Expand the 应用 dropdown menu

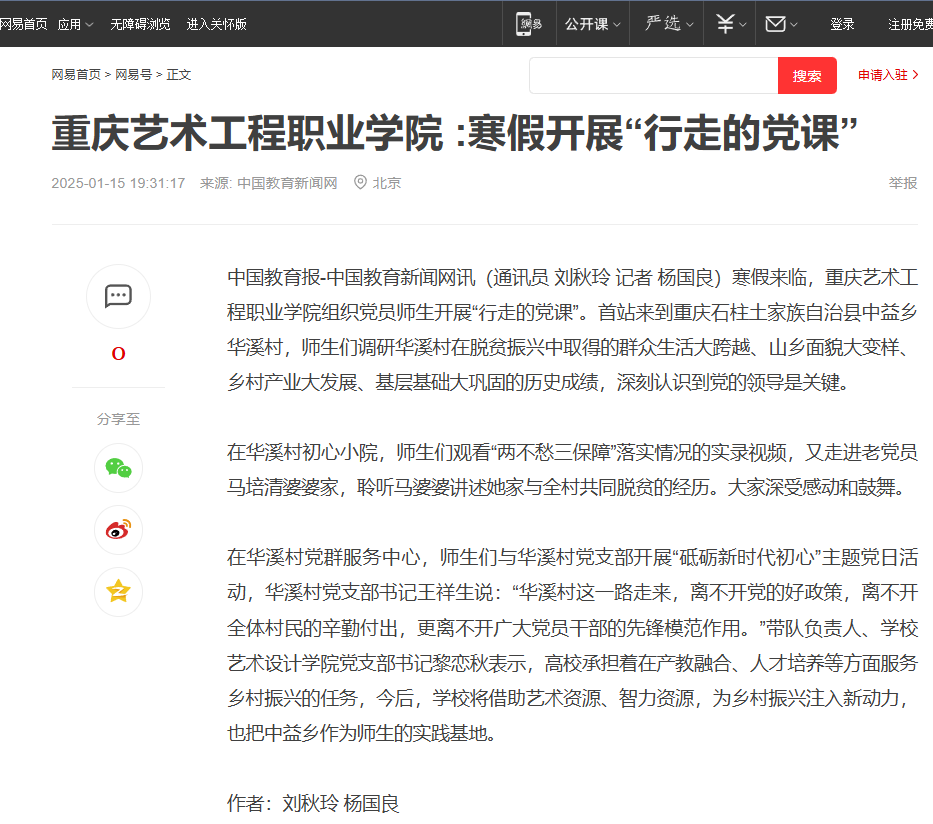click(x=75, y=24)
